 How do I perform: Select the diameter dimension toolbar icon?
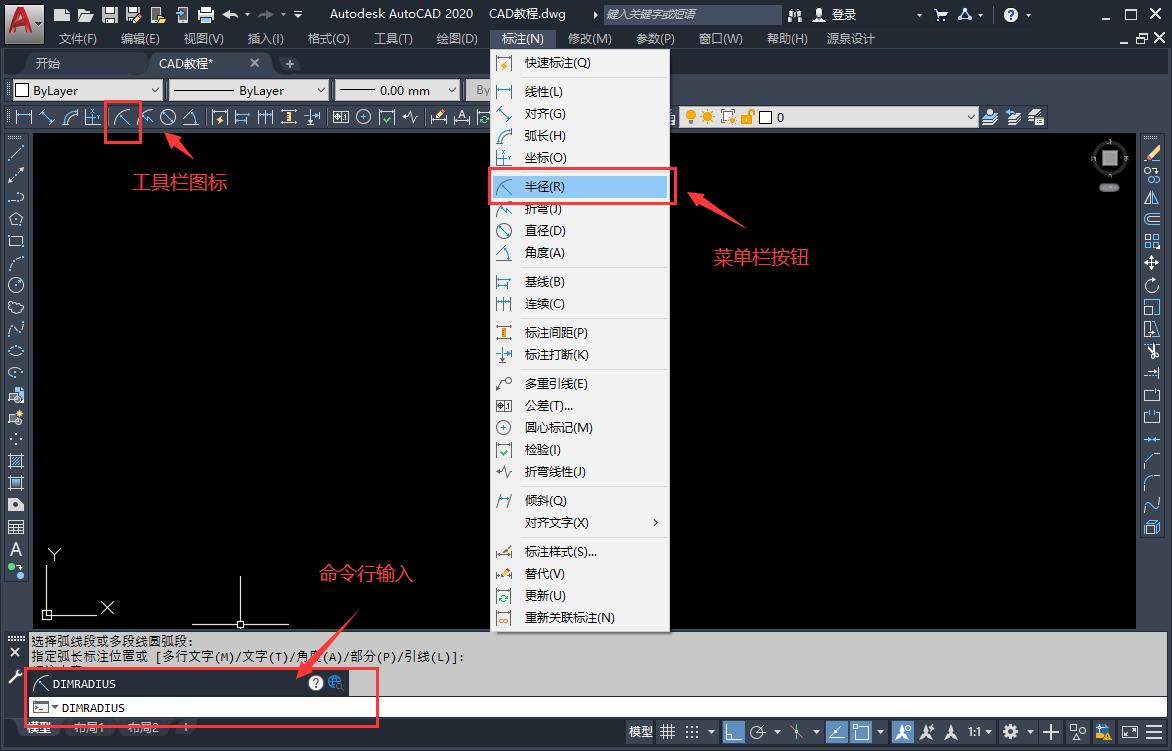[x=168, y=117]
